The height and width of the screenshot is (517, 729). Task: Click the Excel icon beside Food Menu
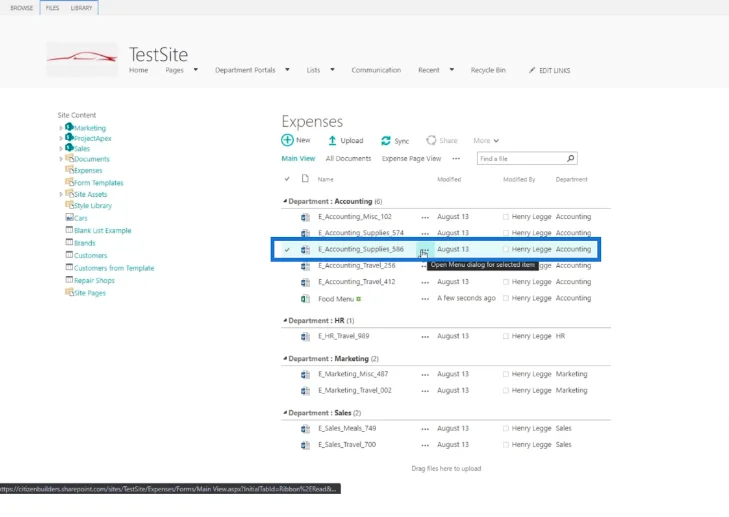coord(305,298)
